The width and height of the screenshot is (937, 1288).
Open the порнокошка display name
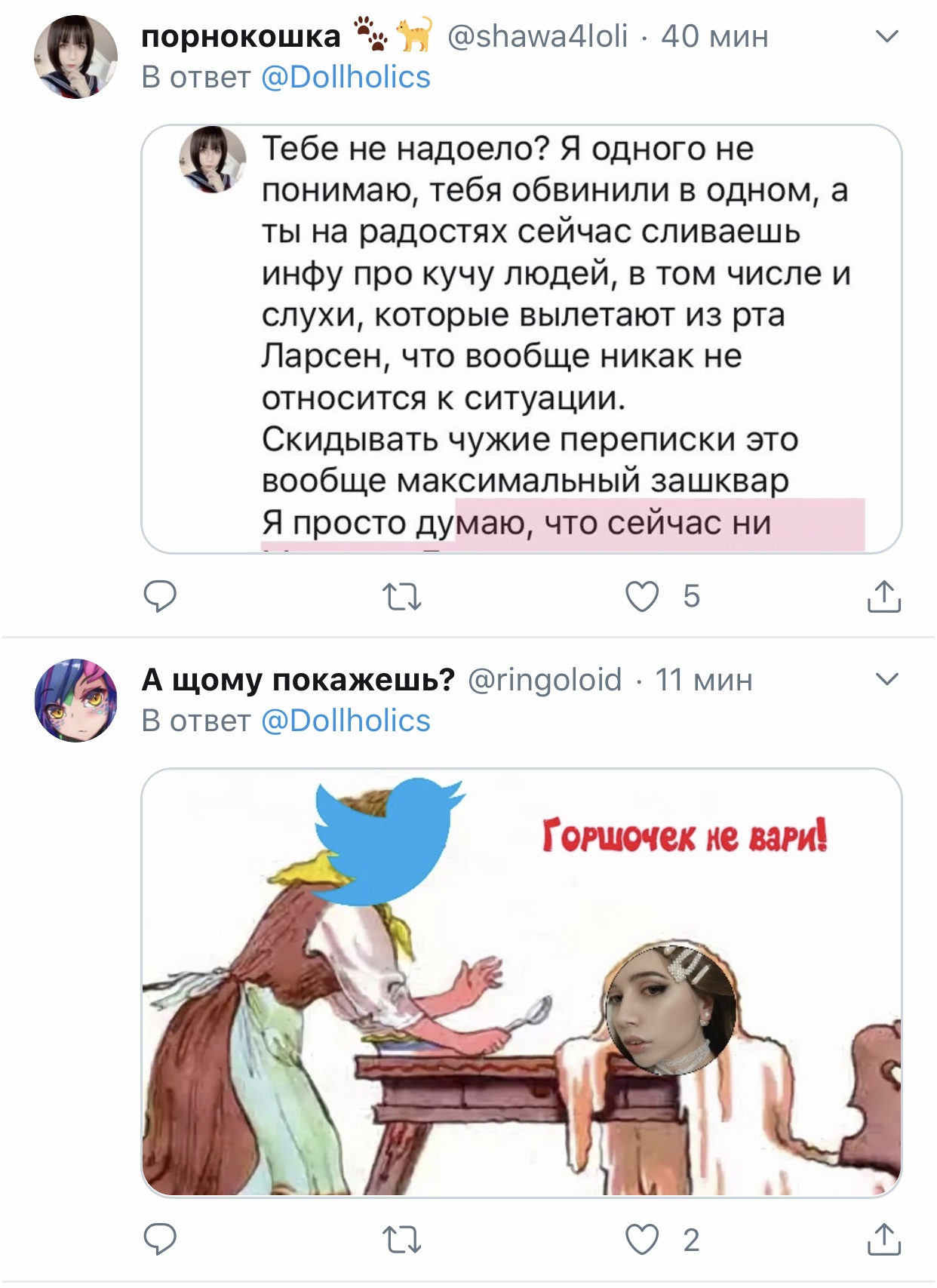[241, 36]
